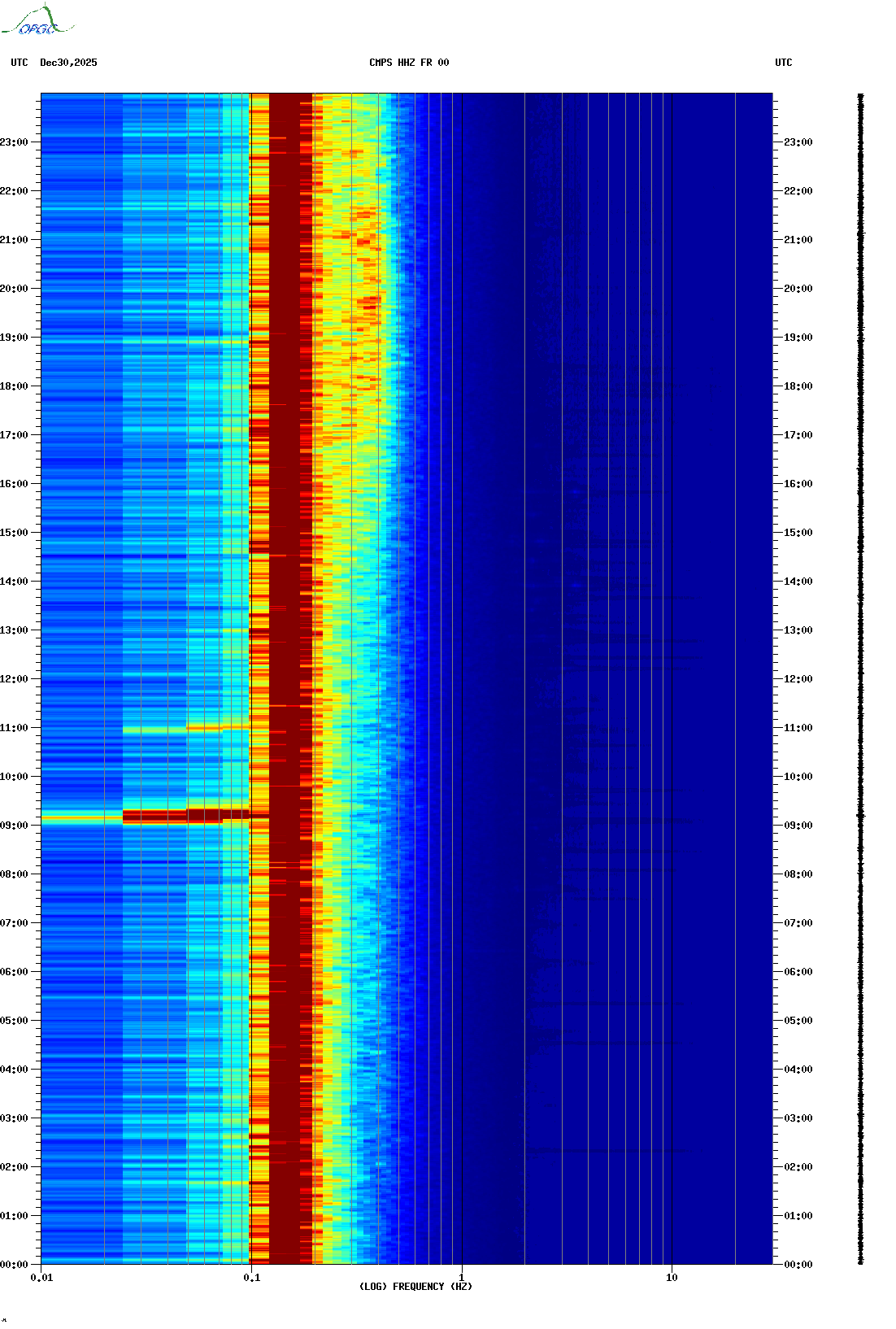896x1329 pixels.
Task: Select the CMPS HHZ FR 00 station title
Action: [409, 63]
